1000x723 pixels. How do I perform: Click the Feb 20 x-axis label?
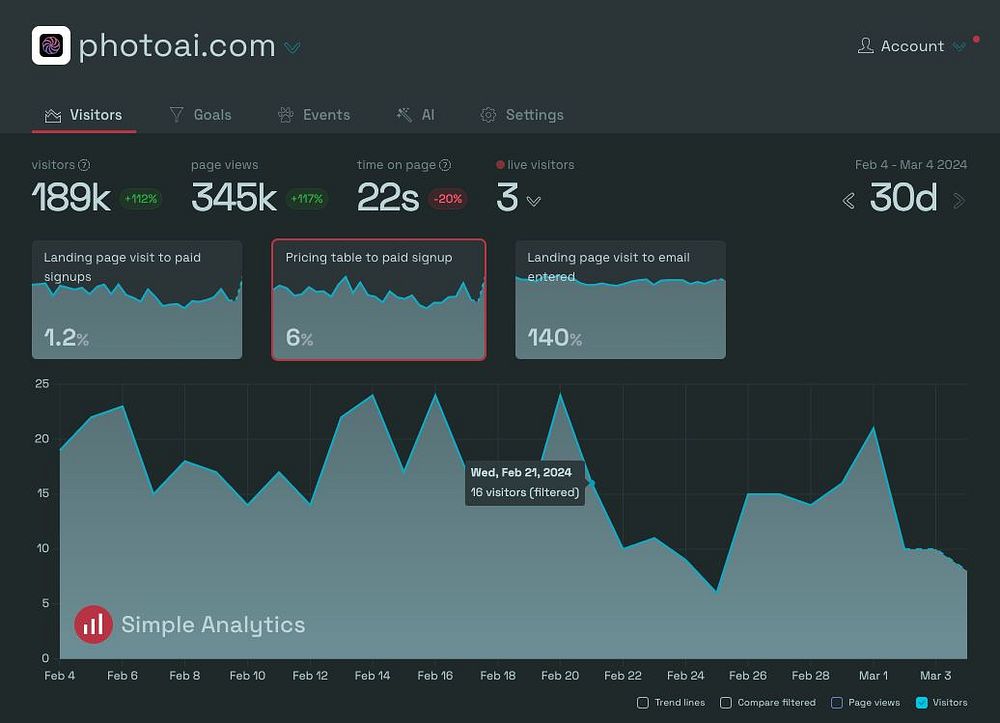(x=560, y=676)
